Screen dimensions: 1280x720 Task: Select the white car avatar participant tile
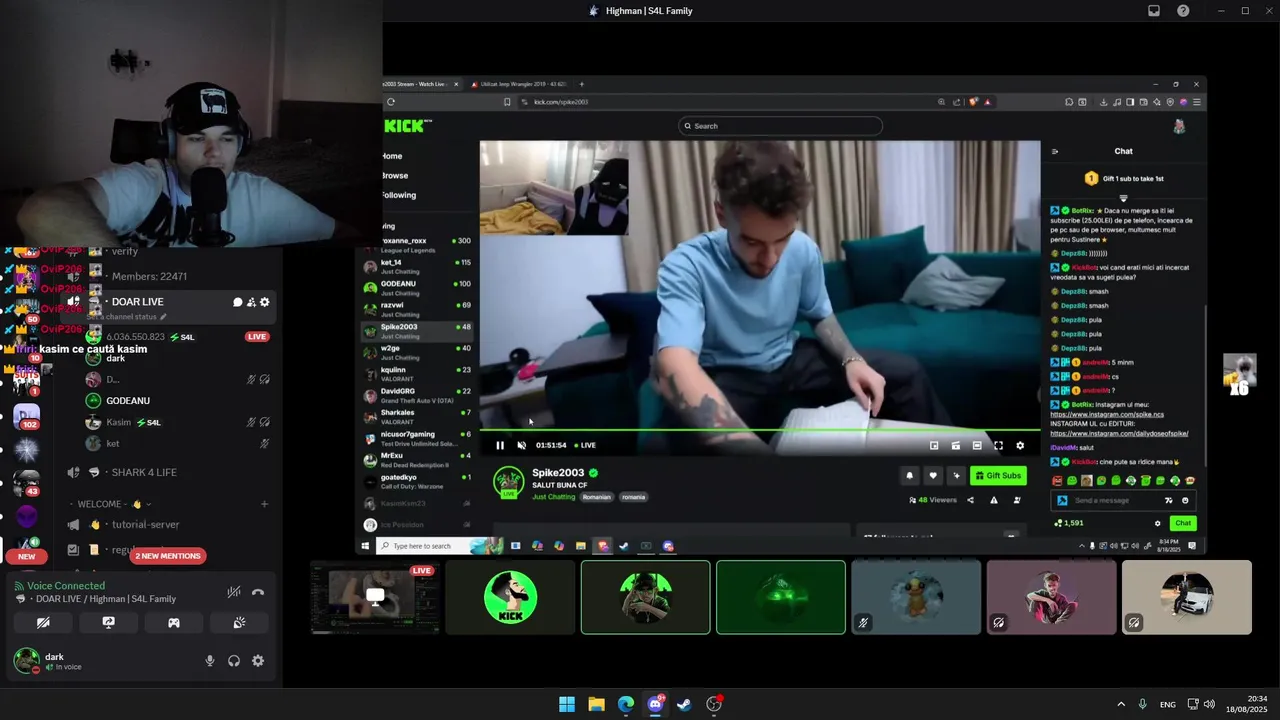point(1187,598)
